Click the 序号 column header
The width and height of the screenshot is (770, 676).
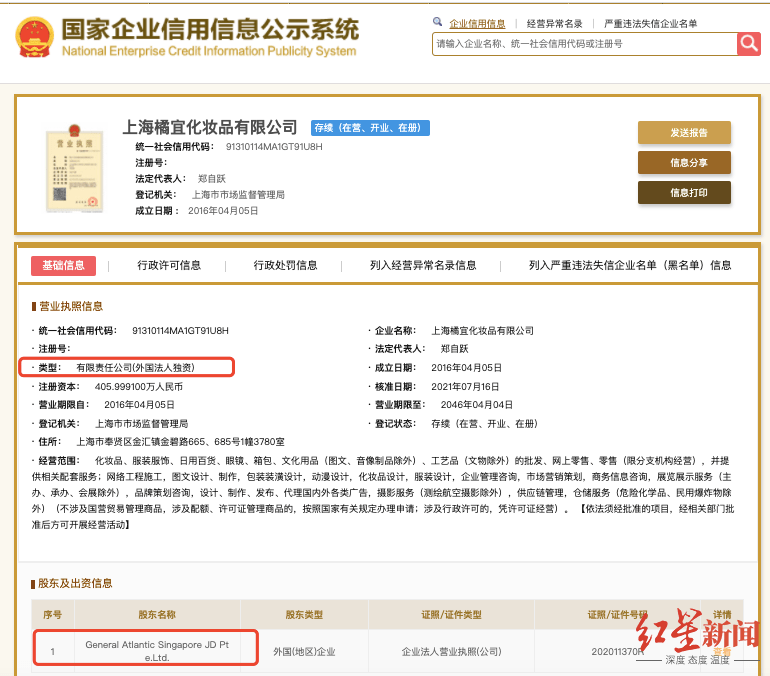[53, 615]
